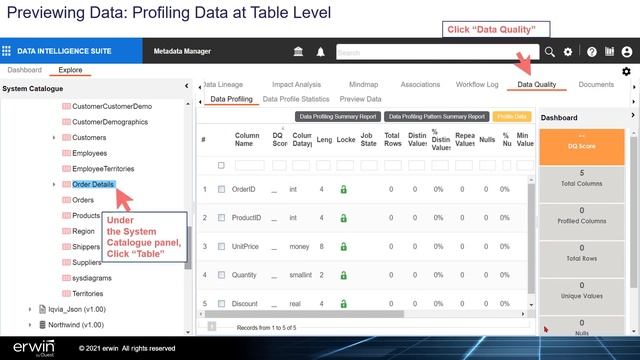Click the System Catalogue tree scrollbar
Image resolution: width=640 pixels, height=360 pixels.
pos(188,248)
